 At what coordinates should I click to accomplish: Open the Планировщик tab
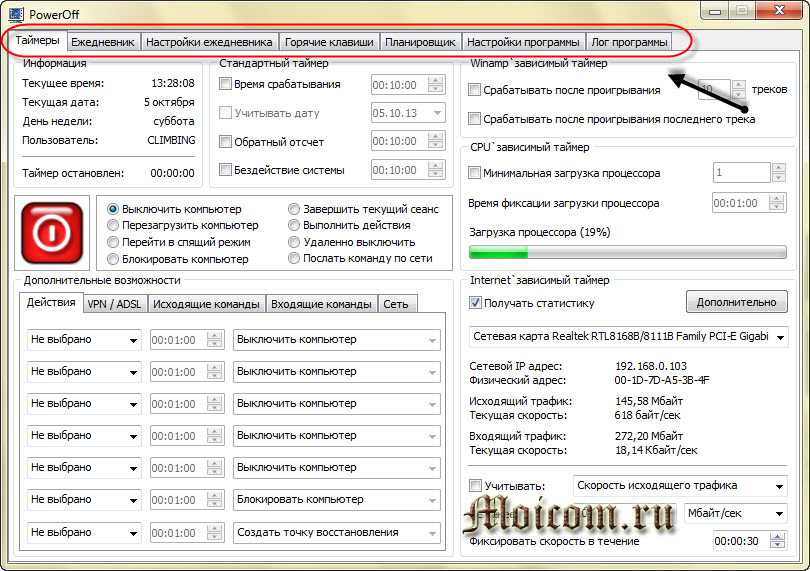click(x=420, y=42)
